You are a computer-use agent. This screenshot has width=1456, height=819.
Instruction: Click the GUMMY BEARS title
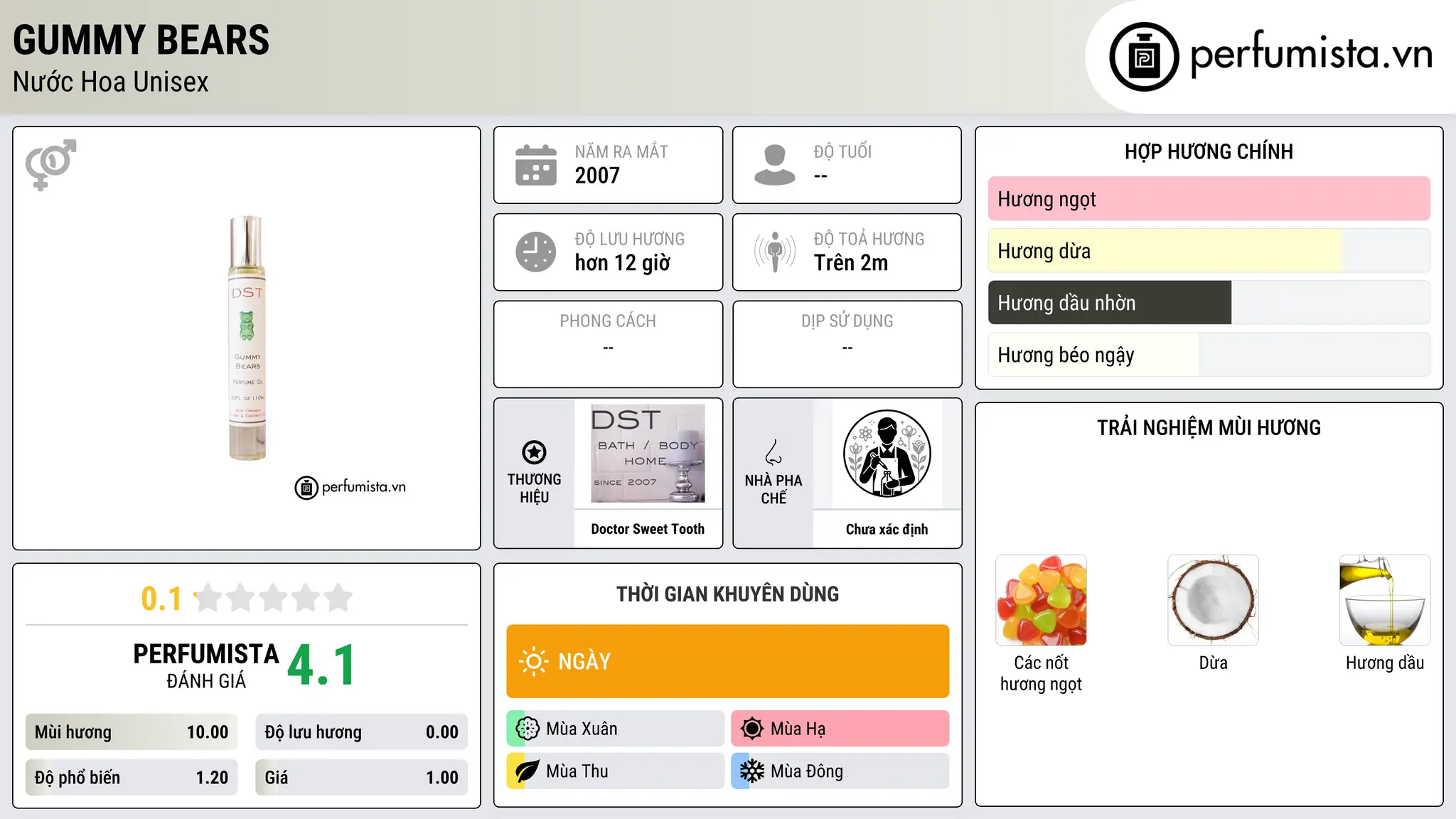coord(141,40)
